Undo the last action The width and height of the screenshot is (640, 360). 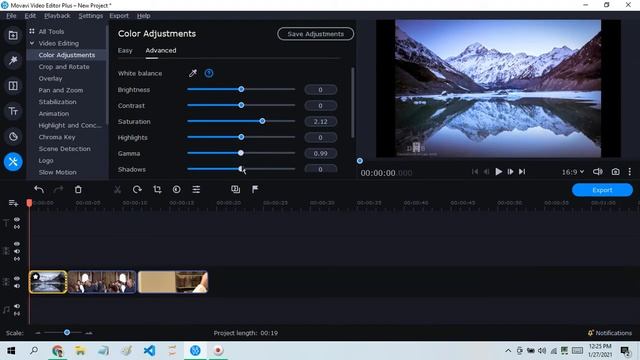[x=39, y=189]
